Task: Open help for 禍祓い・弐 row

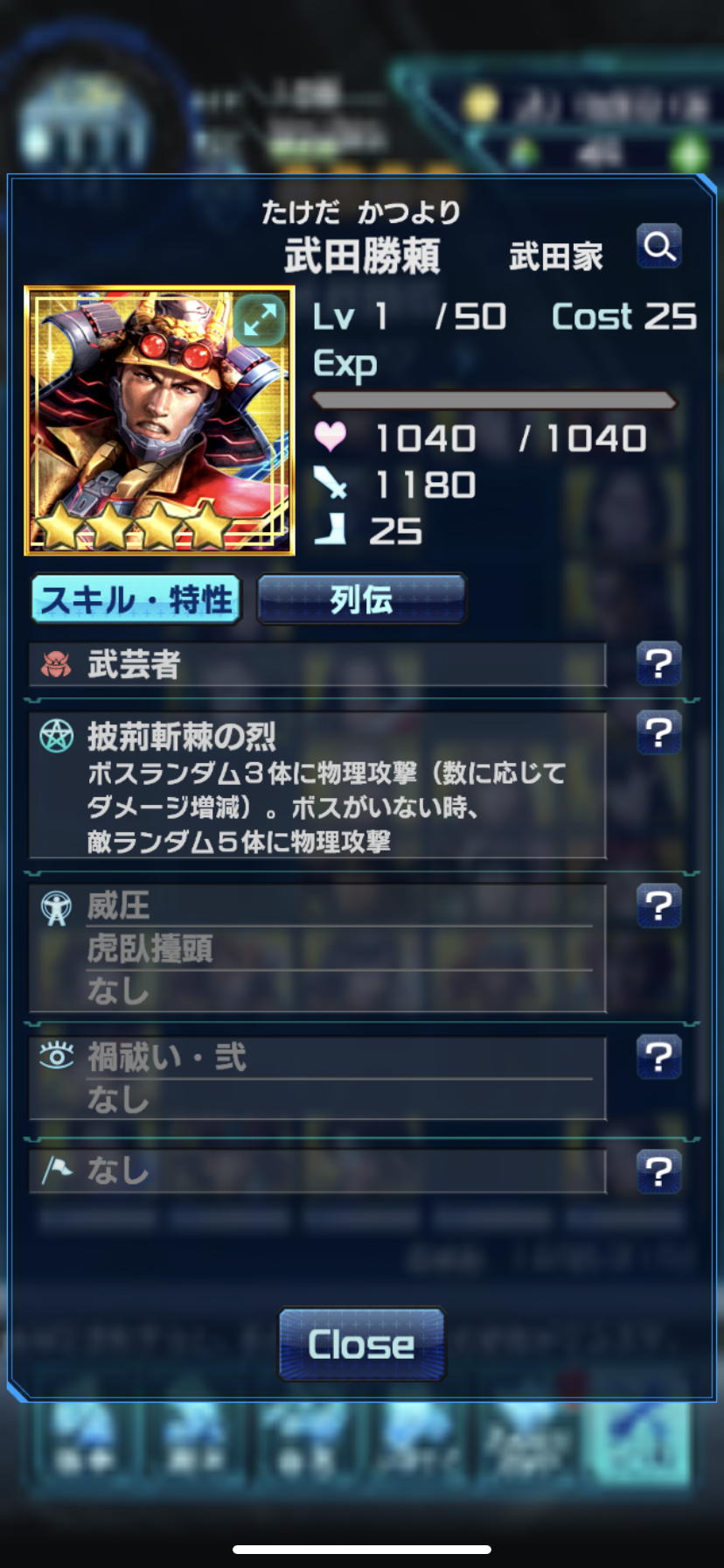Action: [659, 1057]
